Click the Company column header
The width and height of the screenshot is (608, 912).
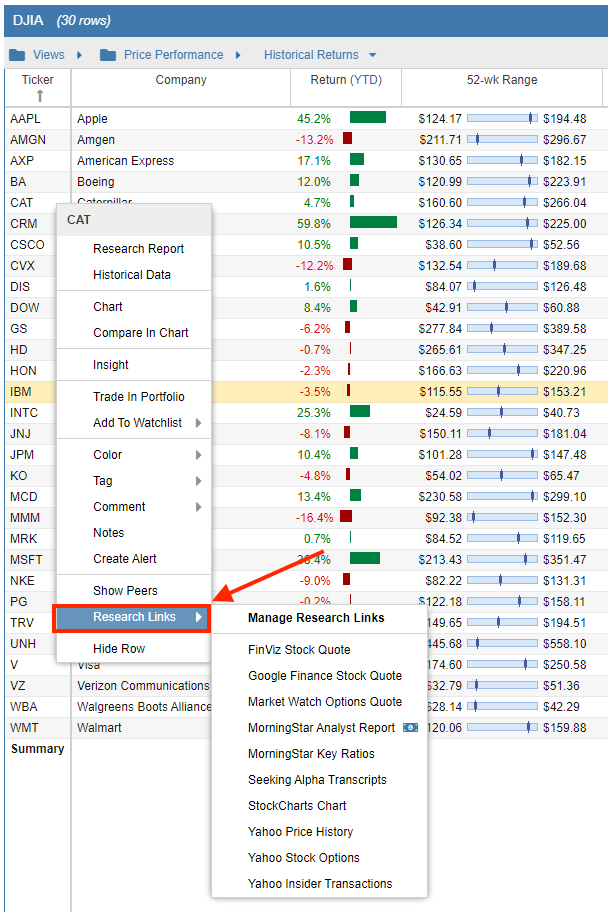point(181,80)
